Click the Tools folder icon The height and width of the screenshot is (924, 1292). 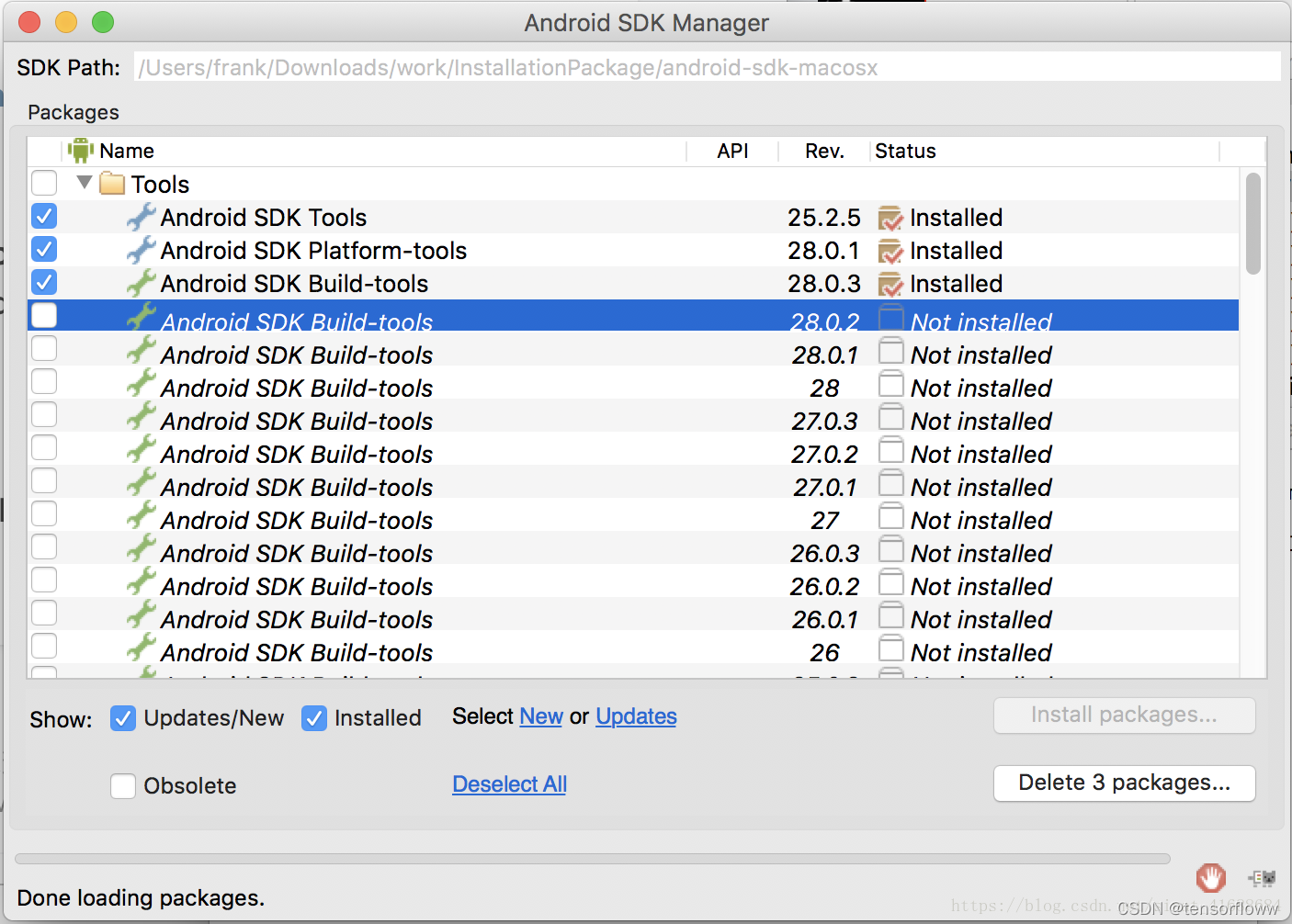click(112, 184)
